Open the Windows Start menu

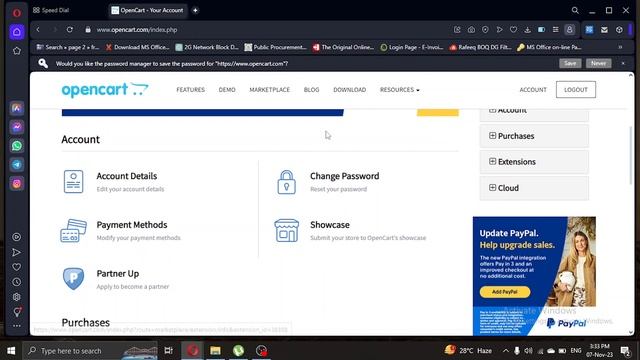pos(11,351)
